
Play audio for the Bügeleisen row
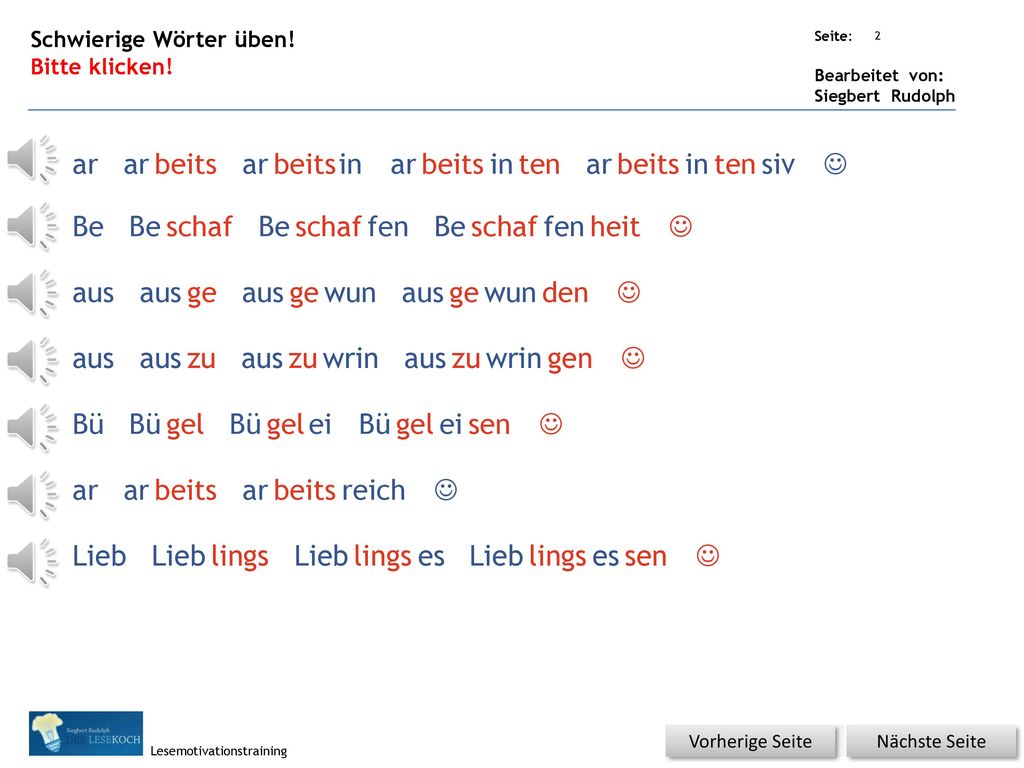pyautogui.click(x=33, y=427)
